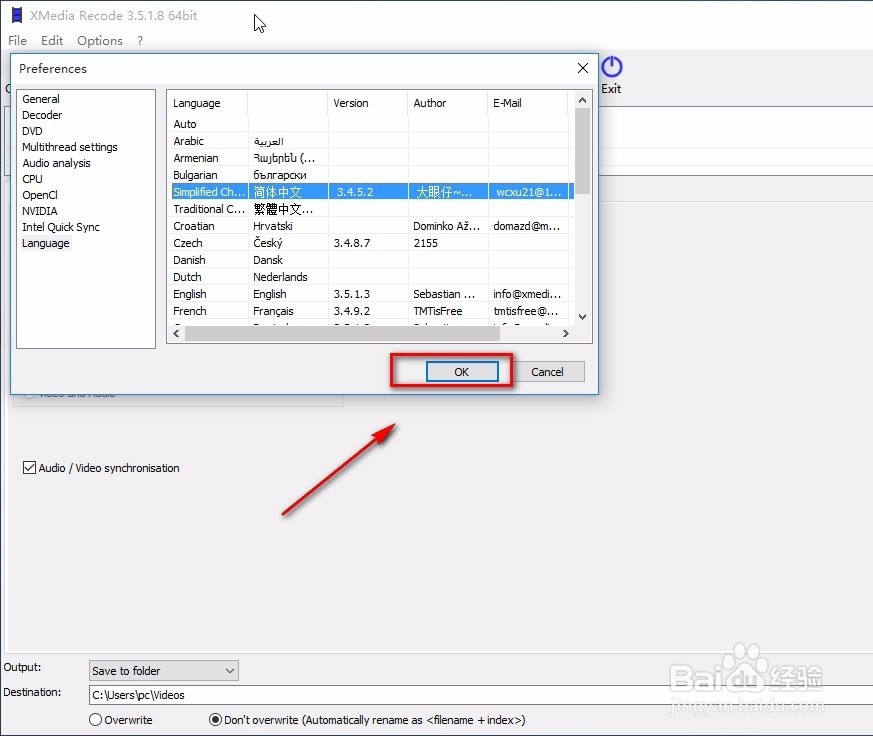The width and height of the screenshot is (873, 736).
Task: Open the ? help menu
Action: pos(140,41)
